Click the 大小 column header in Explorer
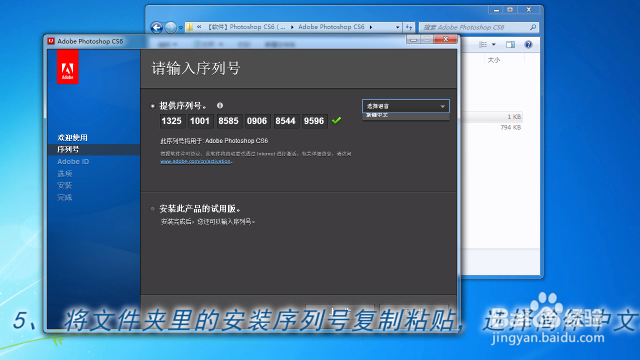Screen dimensions: 640x360 point(494,60)
